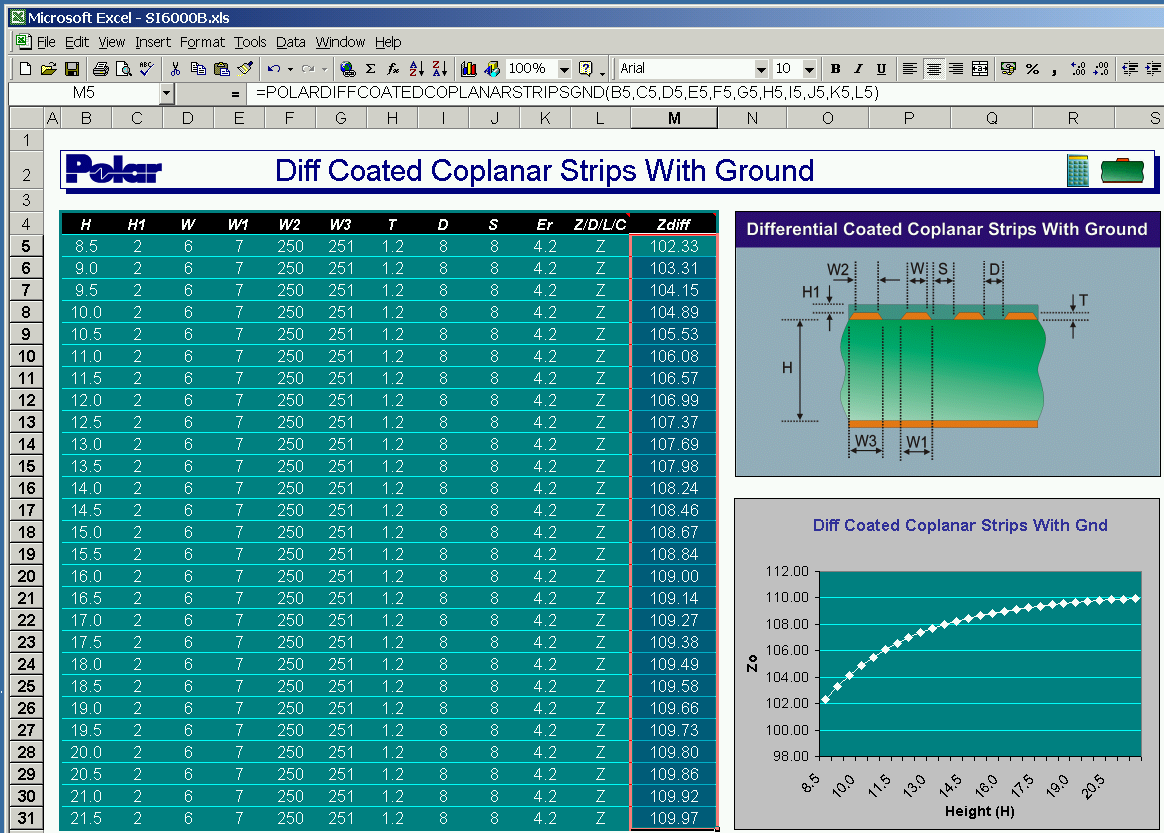Viewport: 1164px width, 833px height.
Task: Undo the last action
Action: point(274,69)
